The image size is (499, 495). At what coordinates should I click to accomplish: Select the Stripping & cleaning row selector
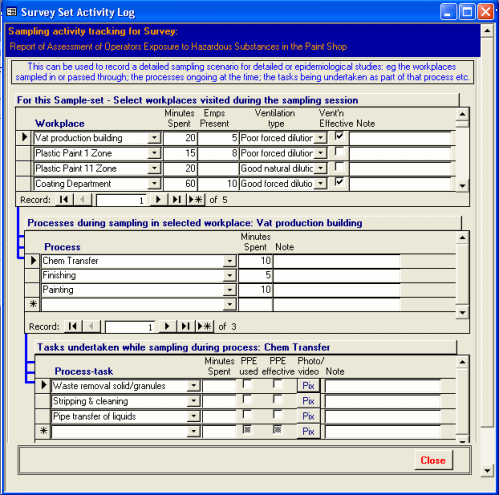43,401
